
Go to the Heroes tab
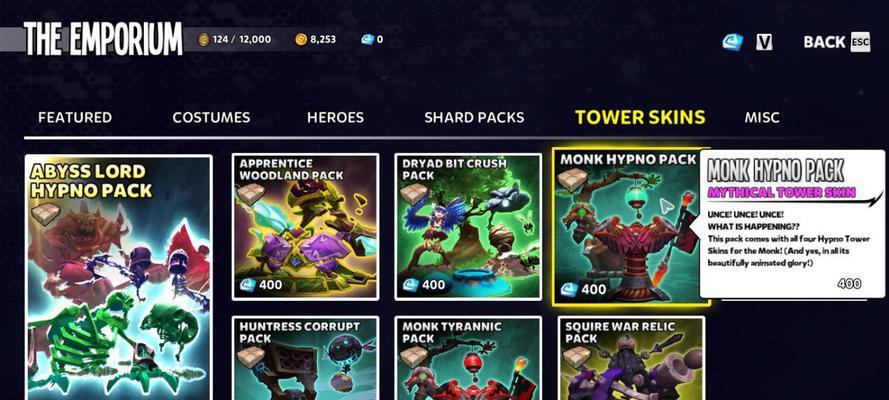coord(335,117)
